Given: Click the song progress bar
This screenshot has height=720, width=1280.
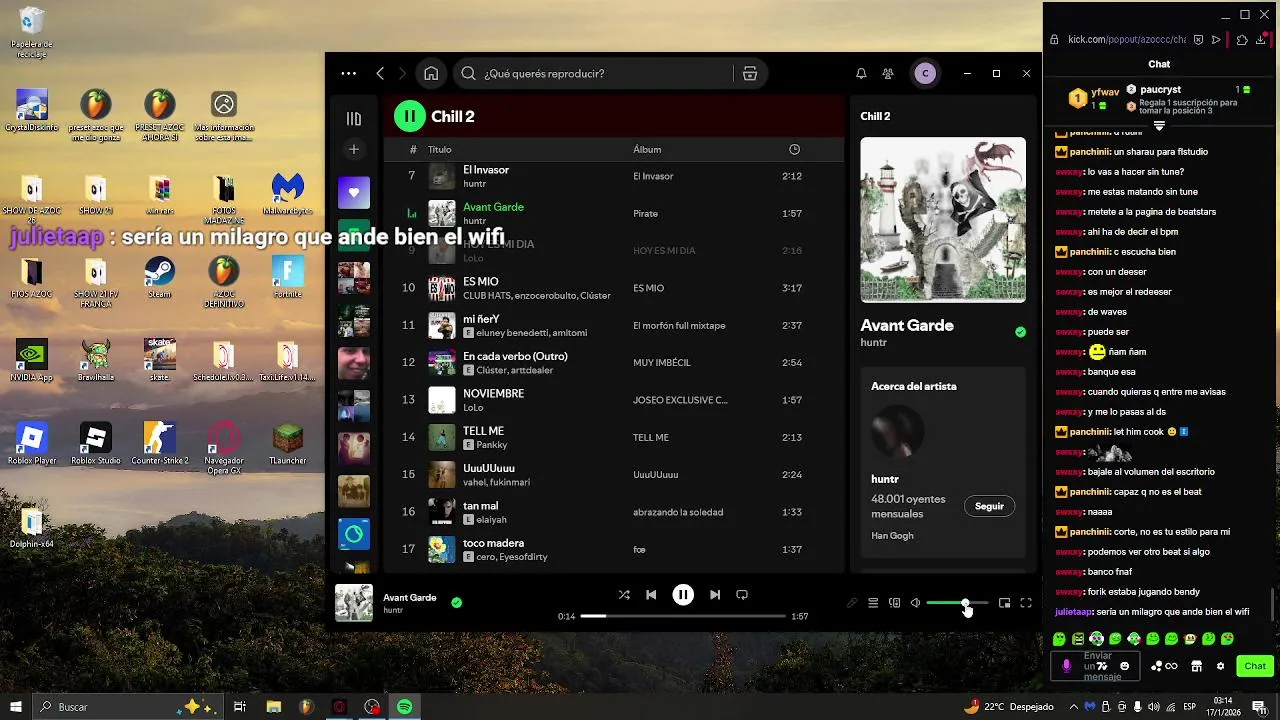Looking at the screenshot, I should pos(683,616).
